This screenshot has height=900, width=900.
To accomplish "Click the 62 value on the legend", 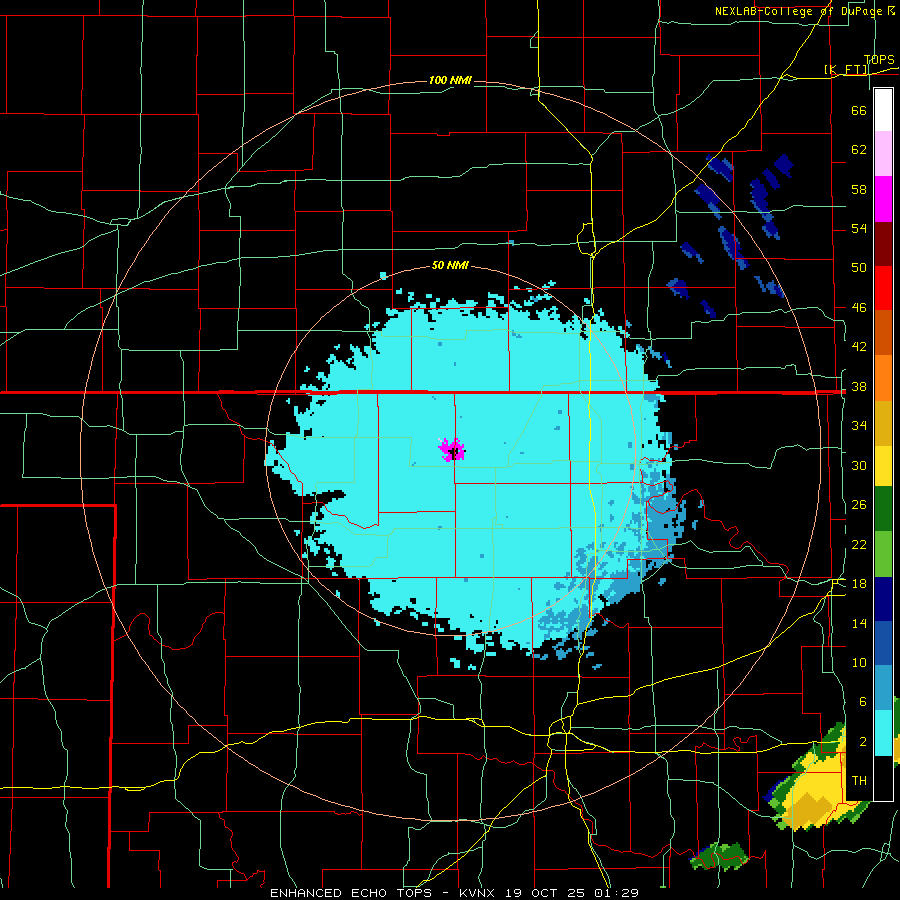I will pyautogui.click(x=859, y=150).
